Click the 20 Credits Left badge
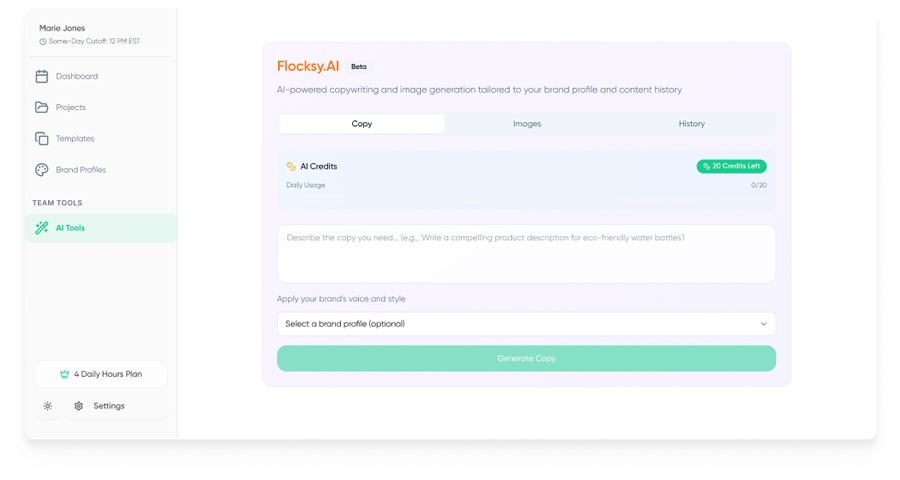 [731, 167]
